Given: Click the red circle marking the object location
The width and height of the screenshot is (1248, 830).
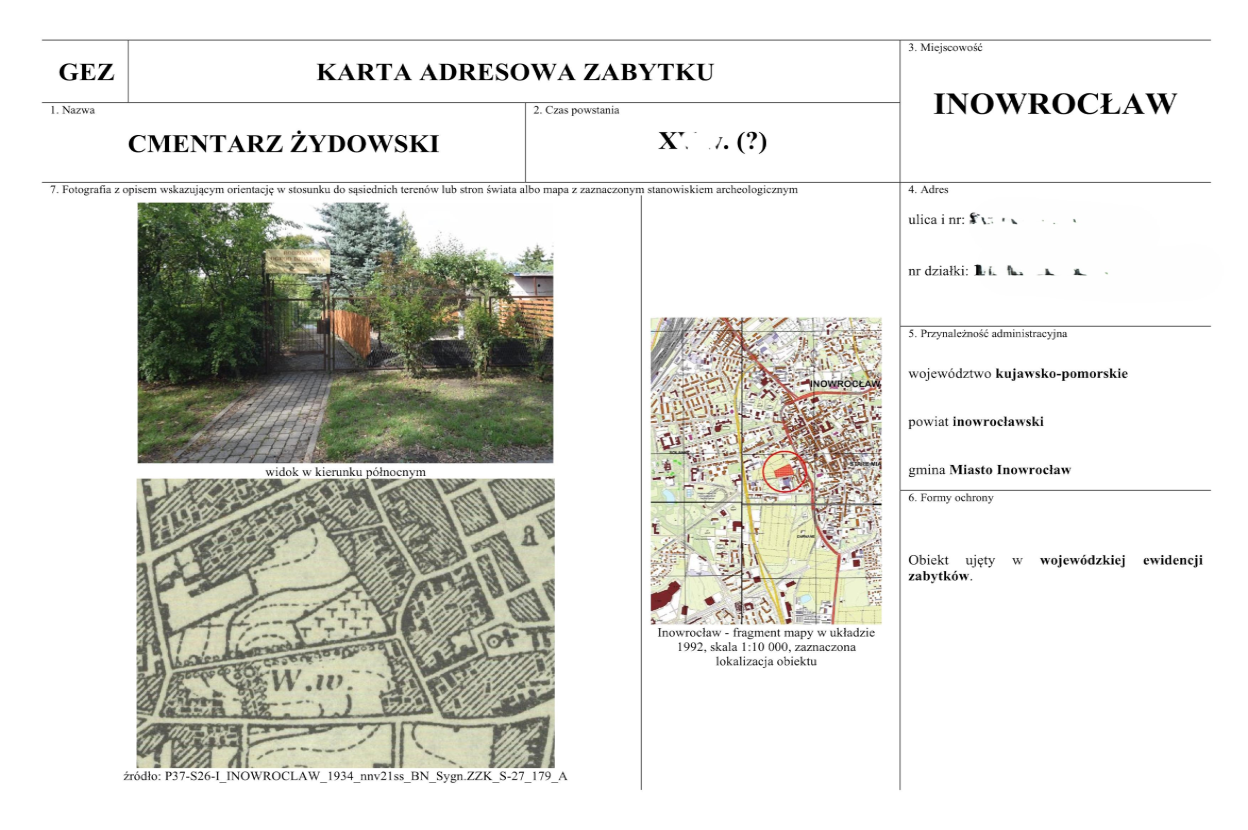Looking at the screenshot, I should 786,469.
